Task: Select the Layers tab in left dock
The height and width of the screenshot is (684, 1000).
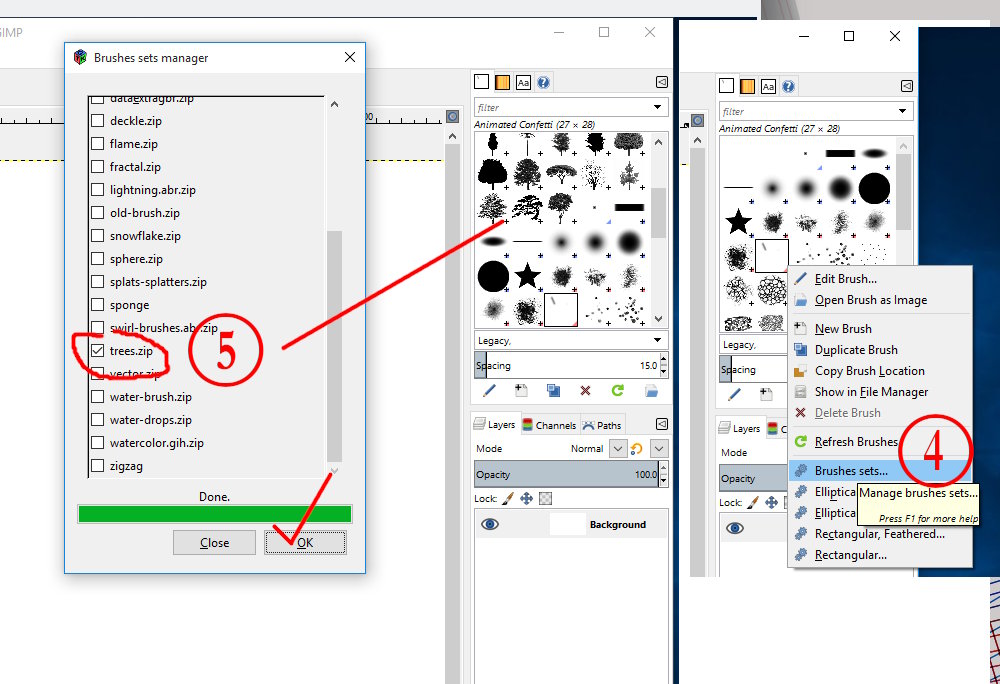Action: point(495,425)
